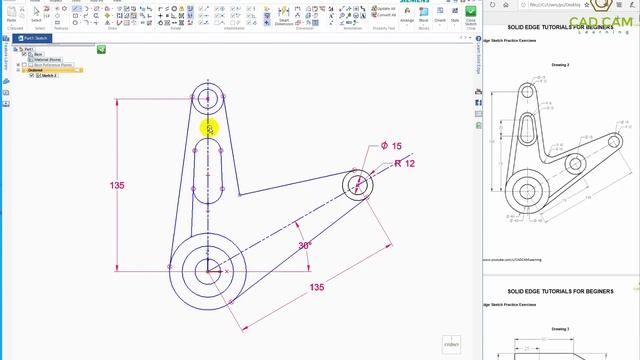Select the Rectangle draw tool

75,16
